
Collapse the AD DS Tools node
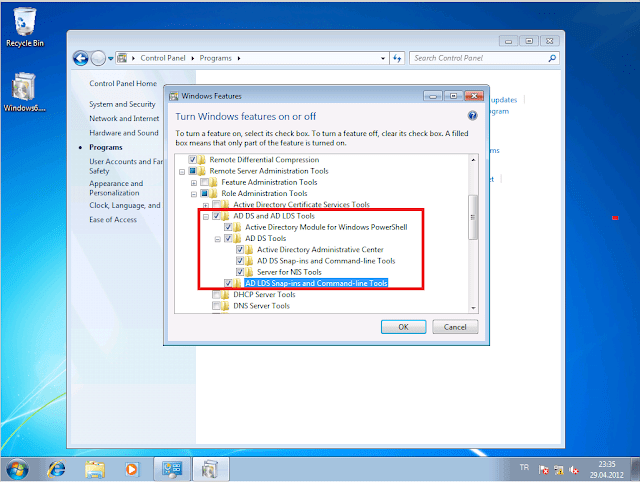(218, 238)
